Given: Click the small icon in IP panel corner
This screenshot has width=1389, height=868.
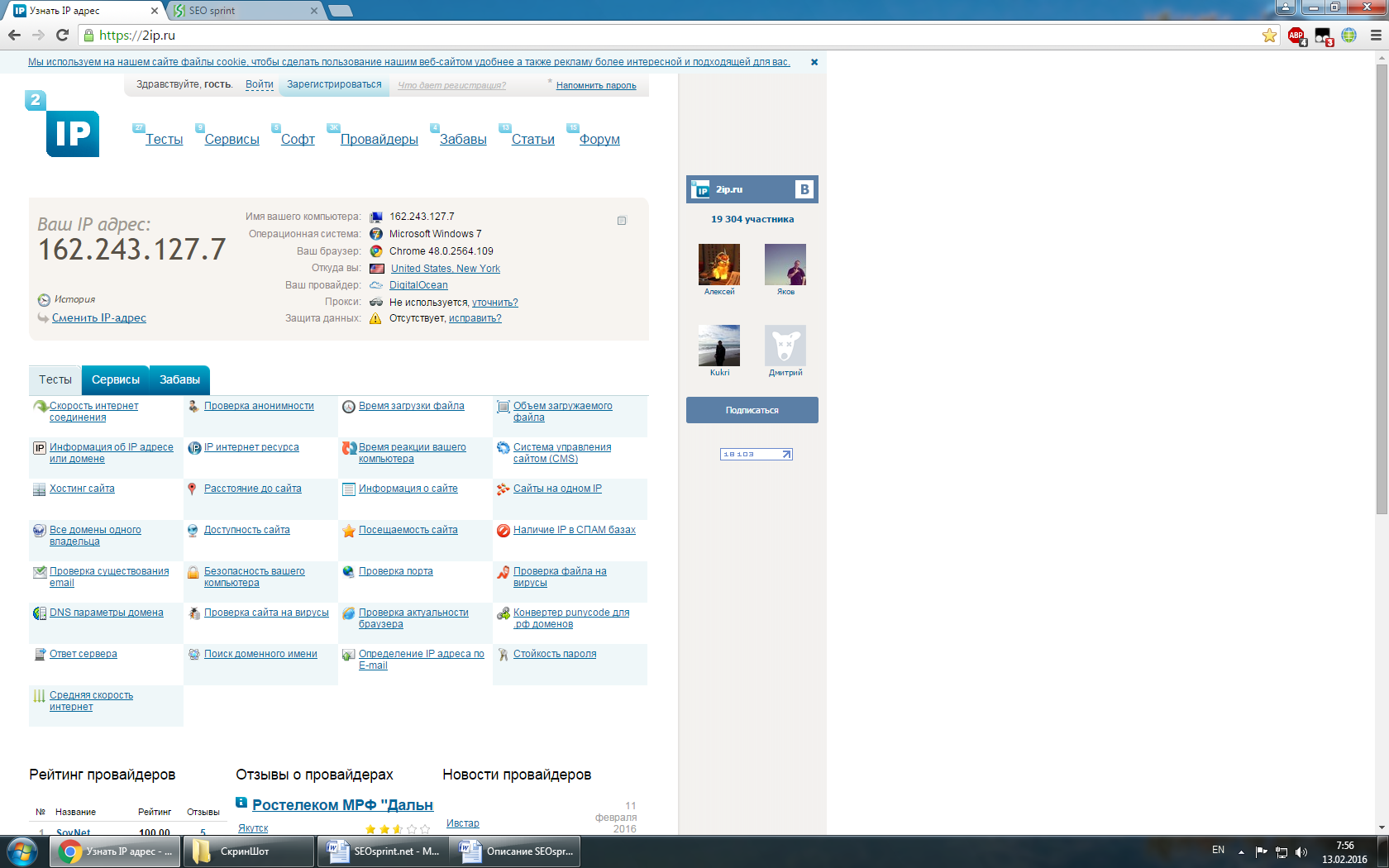Looking at the screenshot, I should pos(622,221).
